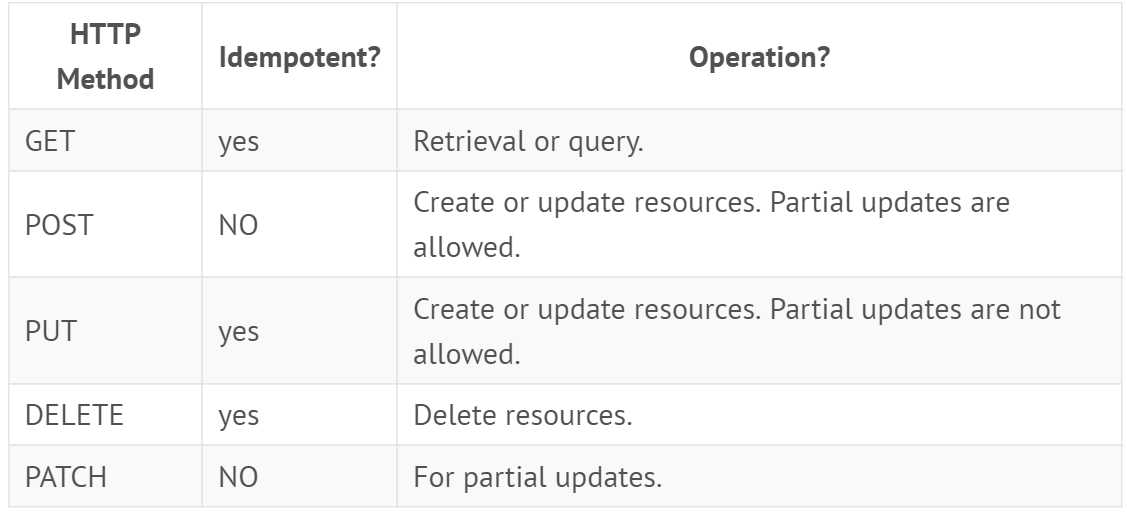Click the 'Operation?' column header
The width and height of the screenshot is (1127, 513).
759,57
